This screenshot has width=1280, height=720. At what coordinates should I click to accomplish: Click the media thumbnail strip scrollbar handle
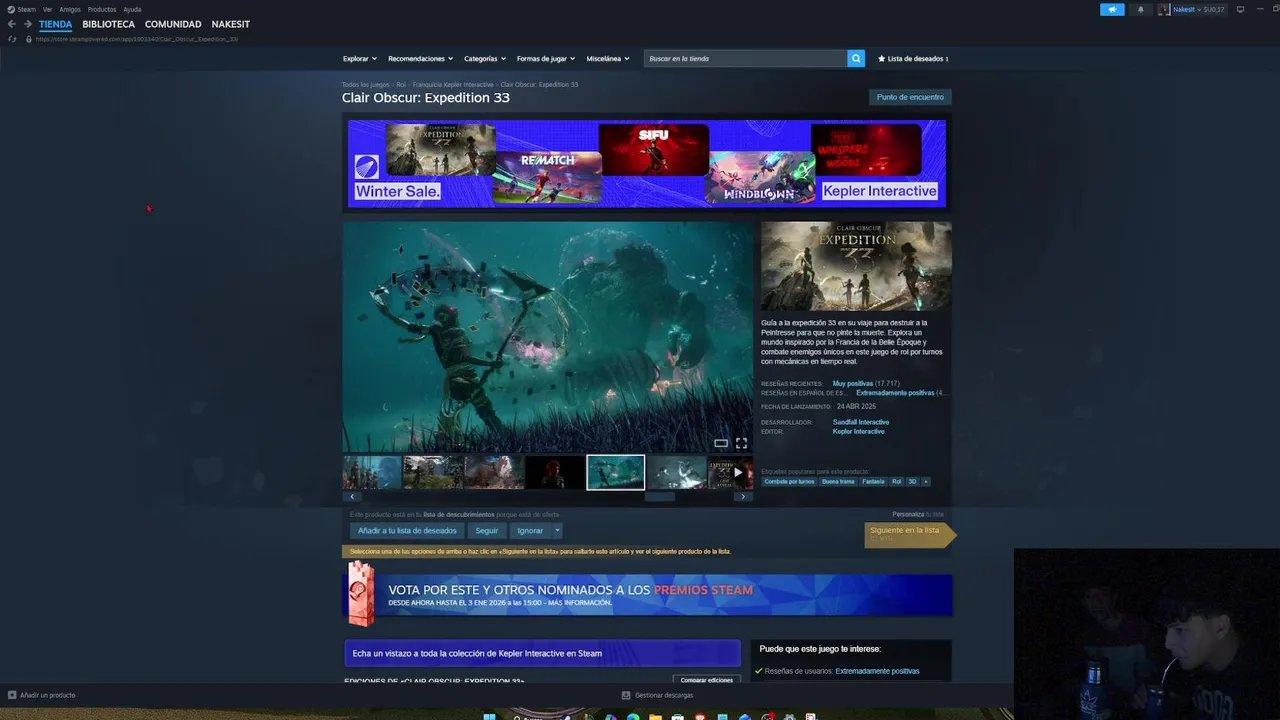coord(660,496)
